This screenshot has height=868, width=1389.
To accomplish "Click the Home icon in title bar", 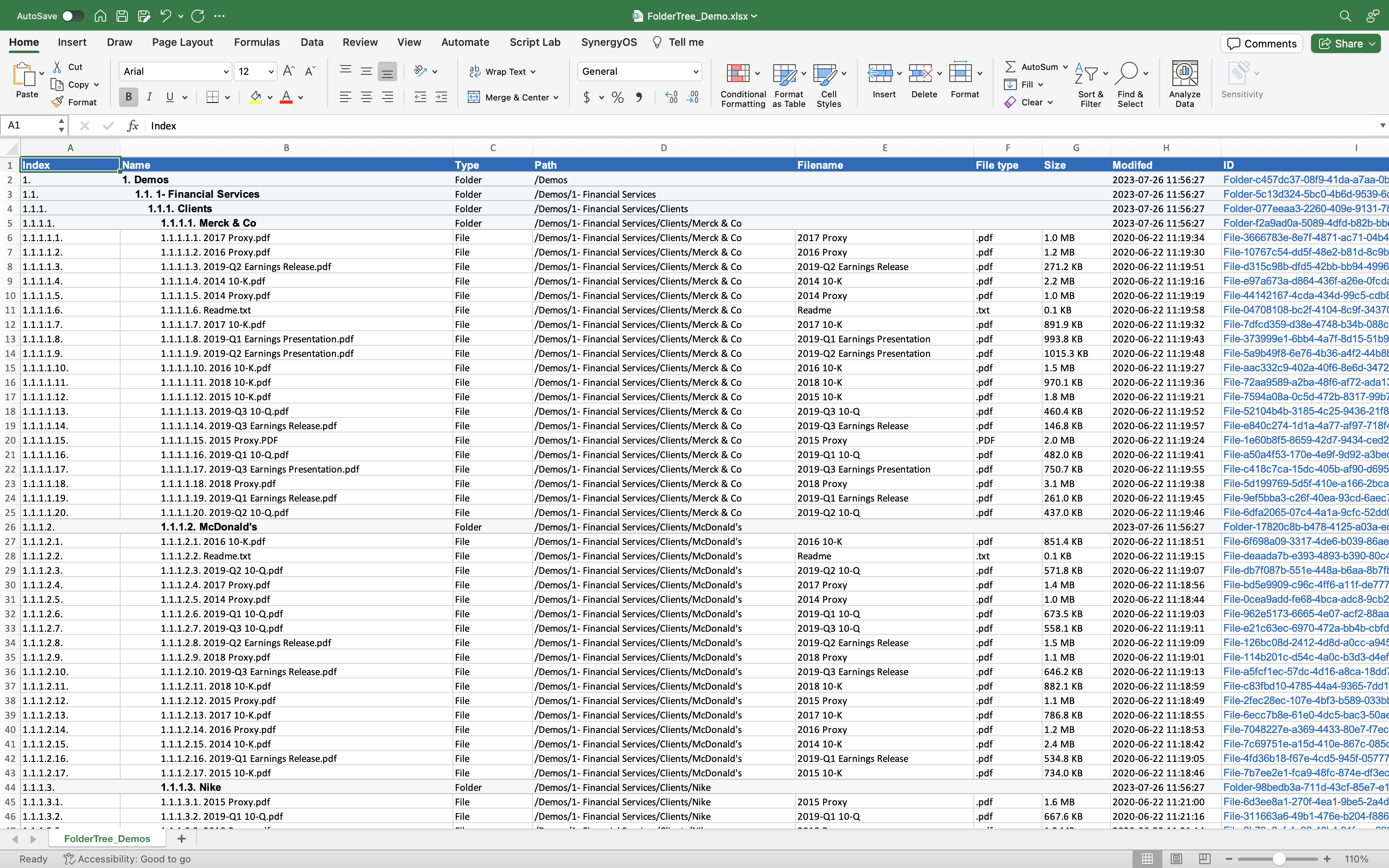I will (x=100, y=16).
